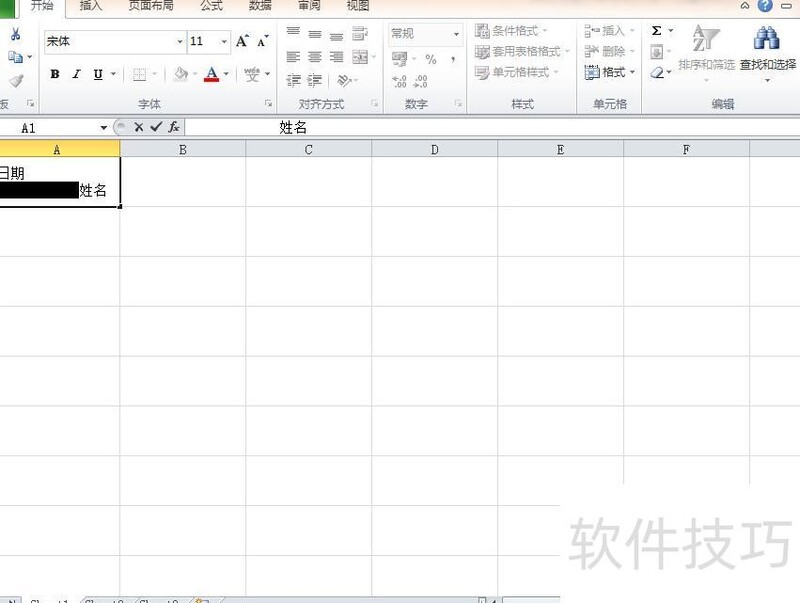Click the fill color bucket icon
Screen dimensions: 800x603
pyautogui.click(x=181, y=74)
